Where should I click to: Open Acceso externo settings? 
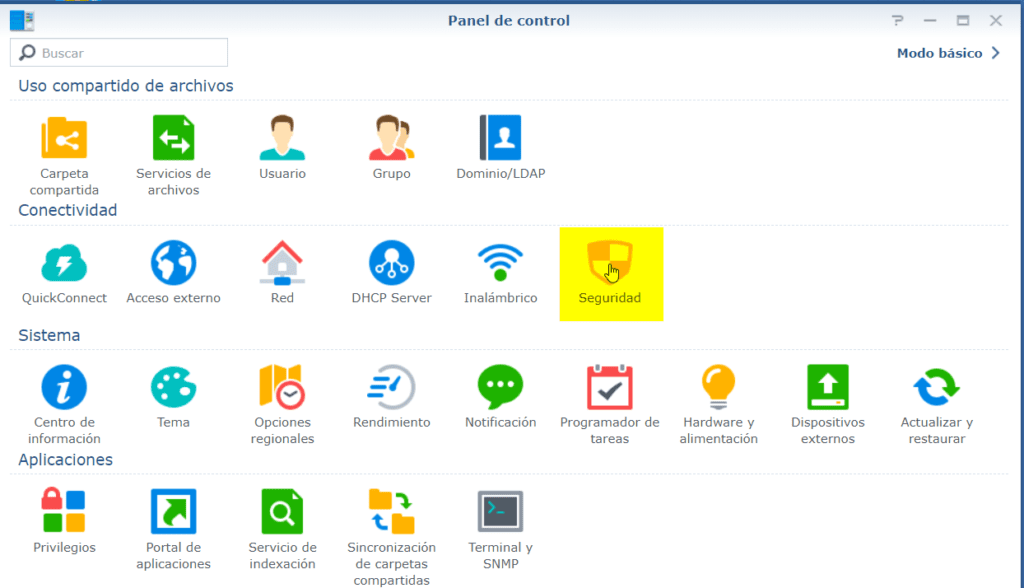[x=173, y=262]
